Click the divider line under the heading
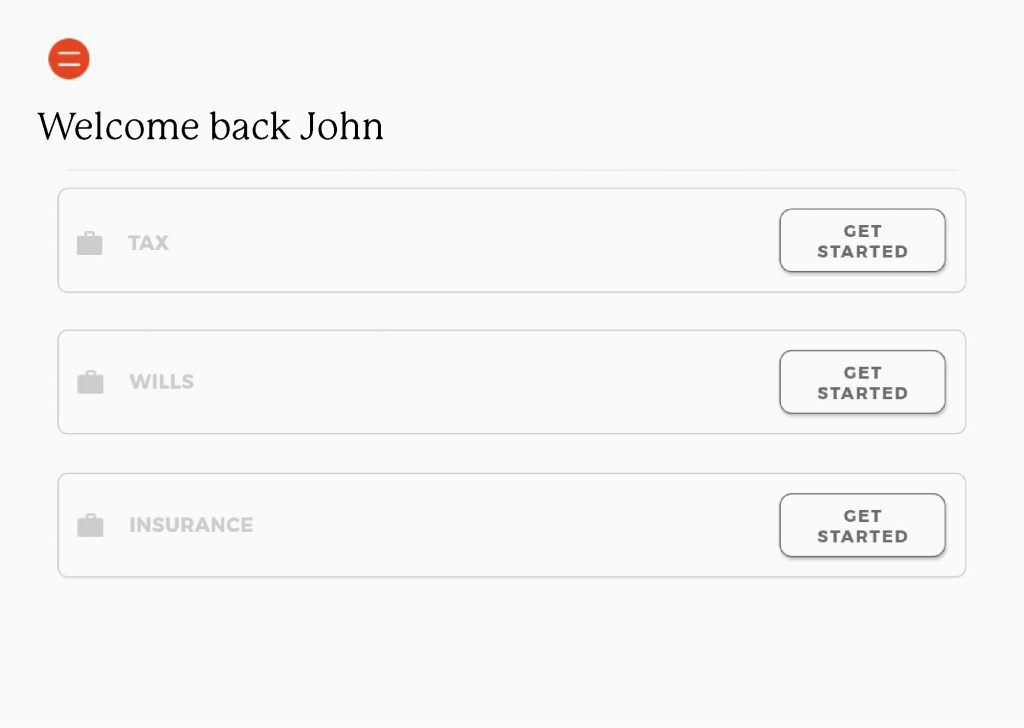This screenshot has height=728, width=1024. click(511, 170)
